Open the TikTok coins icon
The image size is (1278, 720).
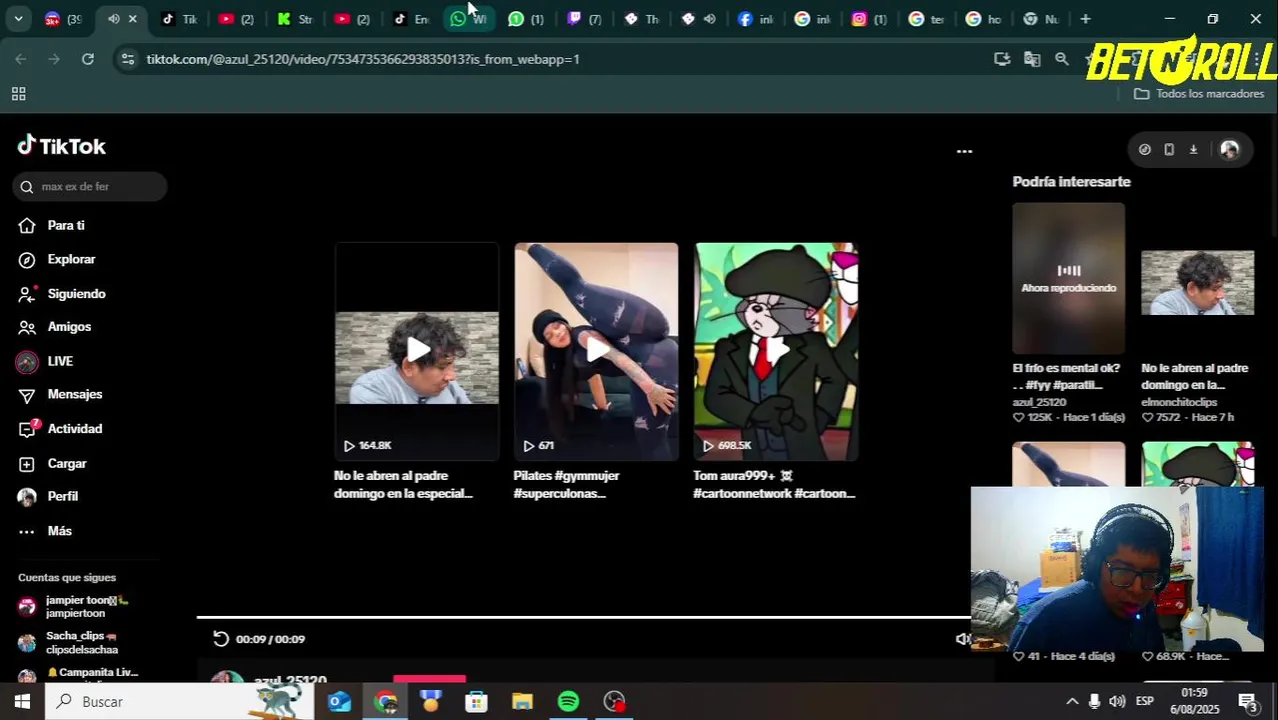1145,149
